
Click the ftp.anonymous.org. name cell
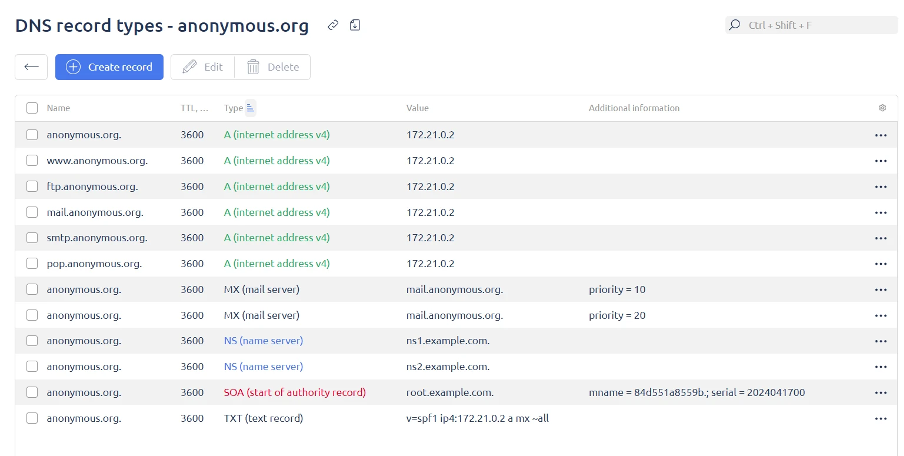click(92, 186)
